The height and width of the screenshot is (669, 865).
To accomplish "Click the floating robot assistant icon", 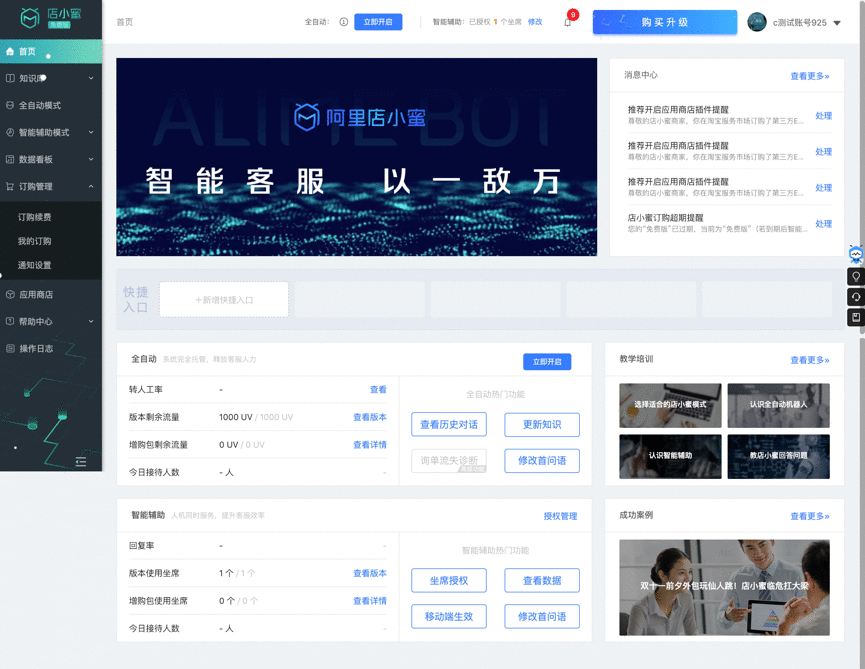I will [x=856, y=254].
